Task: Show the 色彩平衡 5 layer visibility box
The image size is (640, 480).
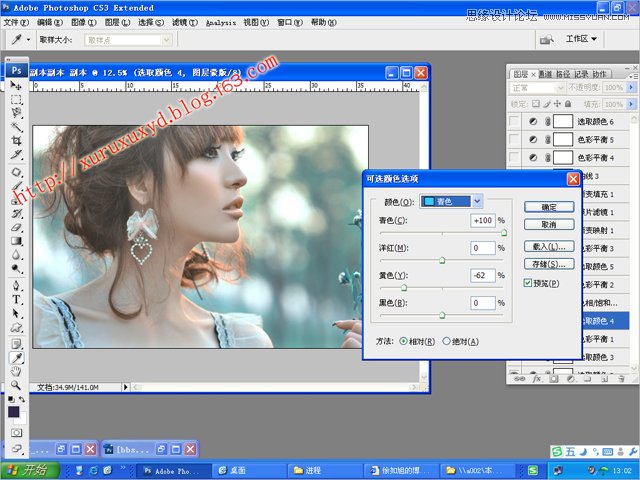Action: pos(515,139)
